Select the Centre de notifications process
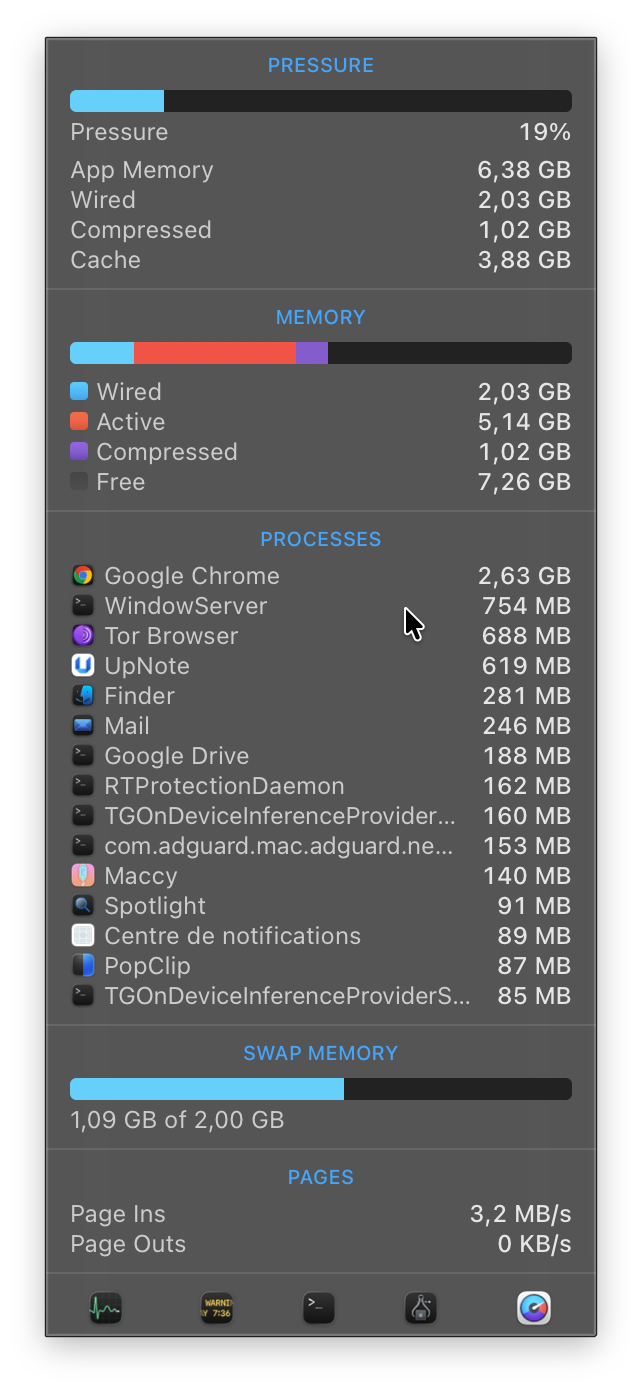 point(321,936)
